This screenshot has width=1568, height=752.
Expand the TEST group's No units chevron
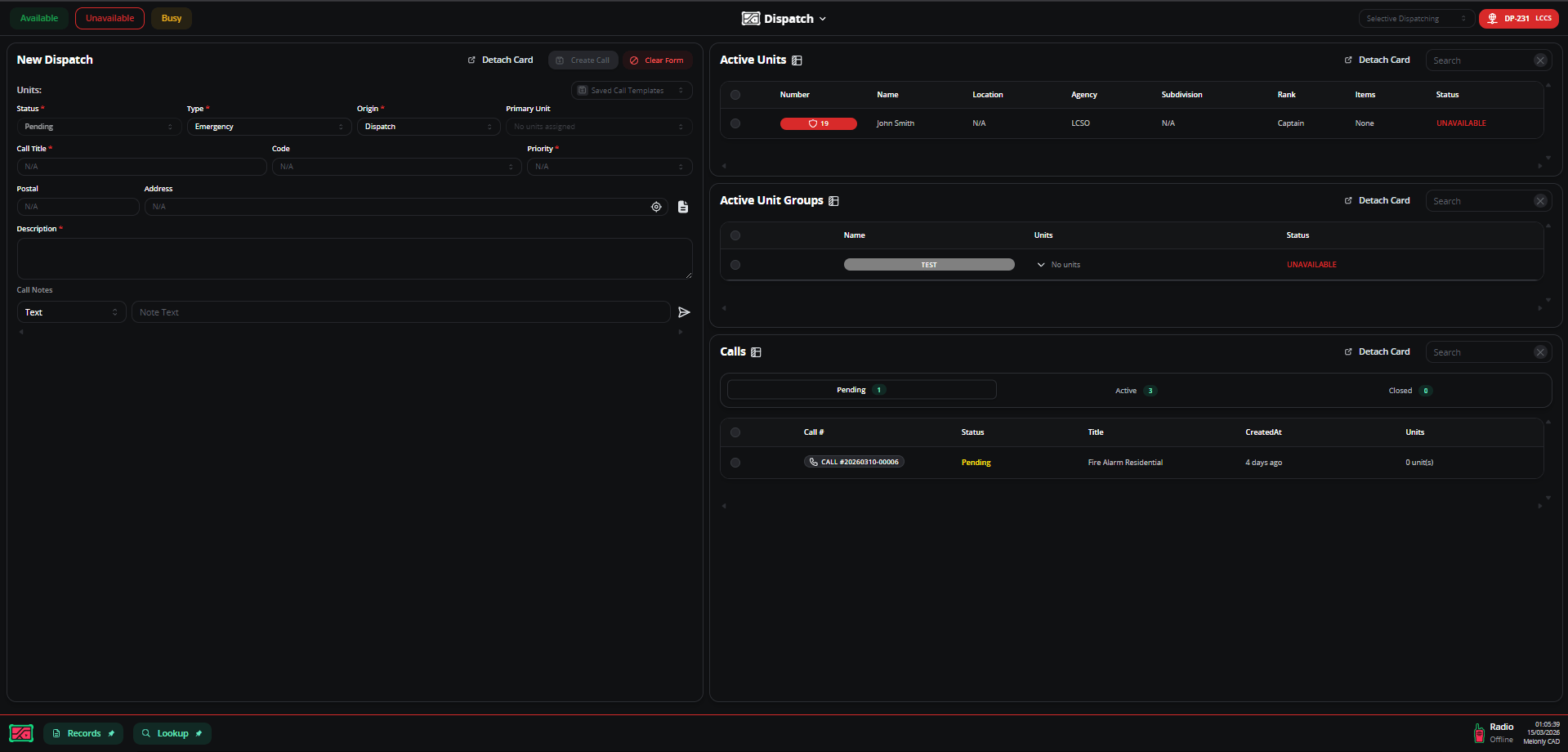coord(1041,265)
